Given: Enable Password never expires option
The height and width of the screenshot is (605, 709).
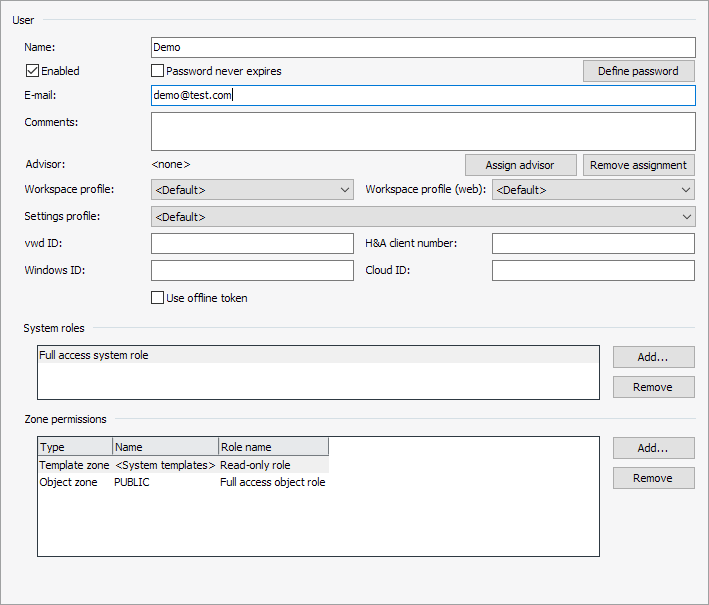Looking at the screenshot, I should [158, 71].
